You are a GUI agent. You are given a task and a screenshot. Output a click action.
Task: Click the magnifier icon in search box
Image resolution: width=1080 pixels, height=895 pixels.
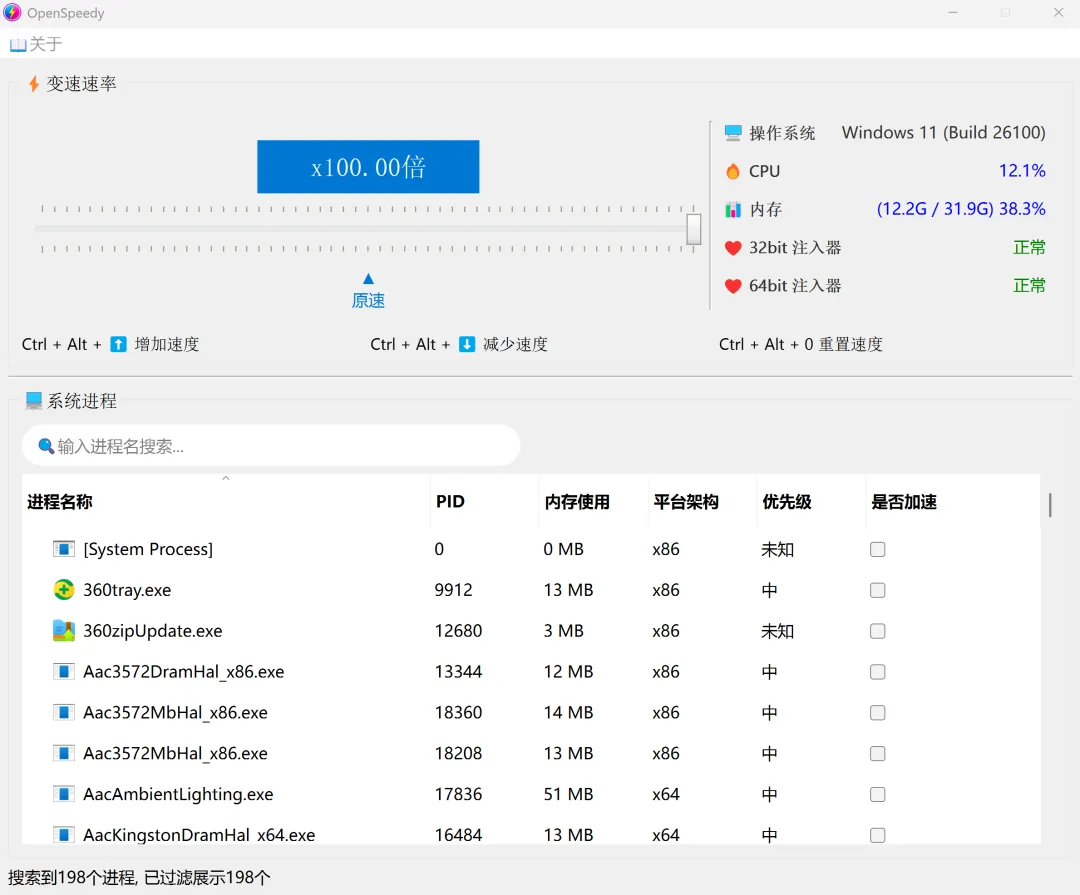pos(46,446)
